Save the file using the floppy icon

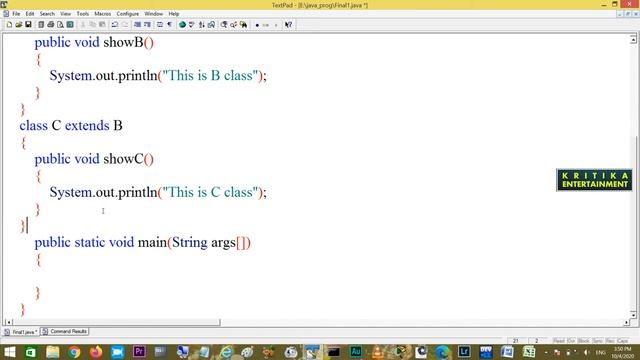[x=28, y=25]
